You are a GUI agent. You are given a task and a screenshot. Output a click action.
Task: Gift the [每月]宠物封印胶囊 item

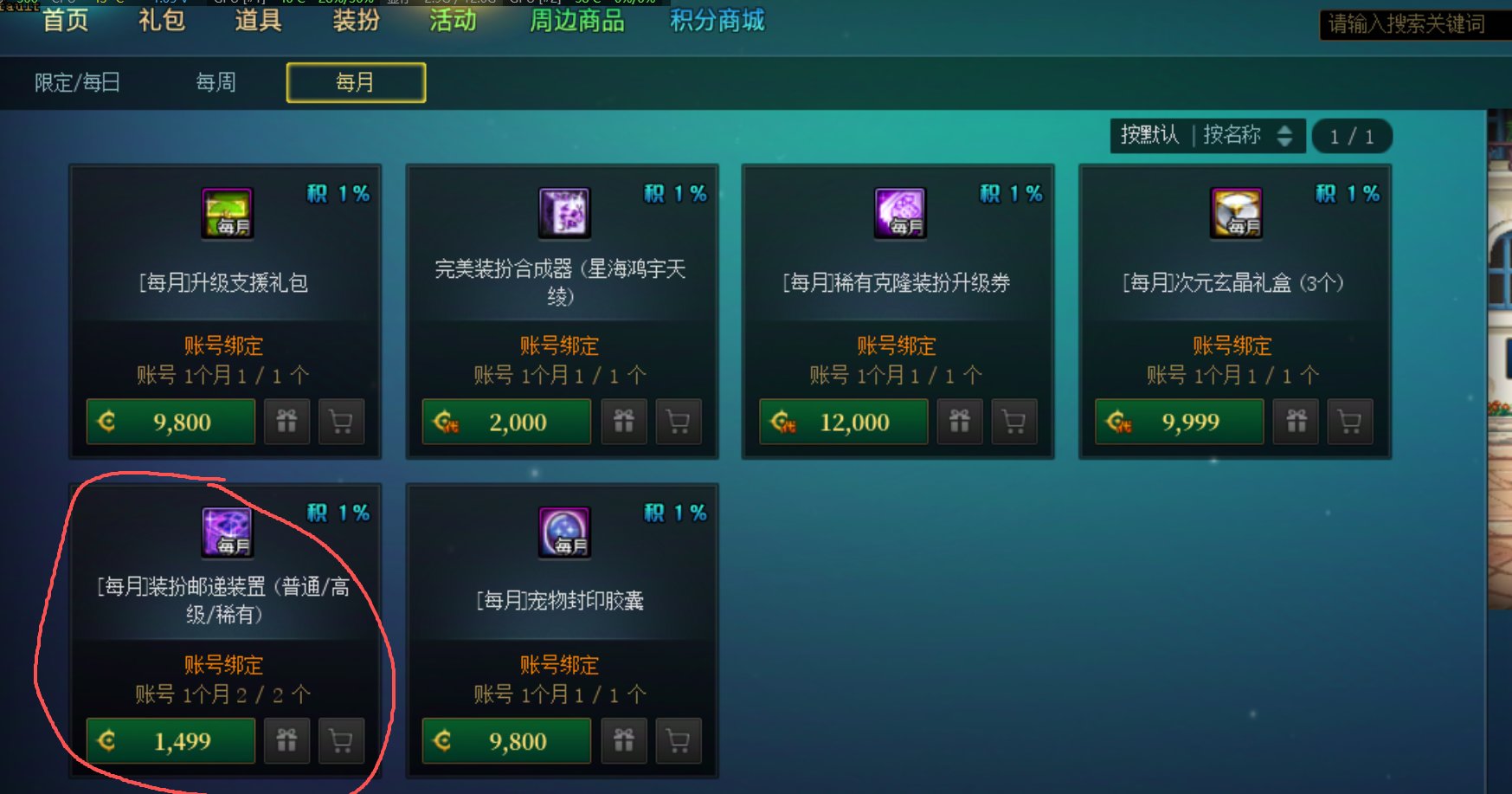(624, 740)
